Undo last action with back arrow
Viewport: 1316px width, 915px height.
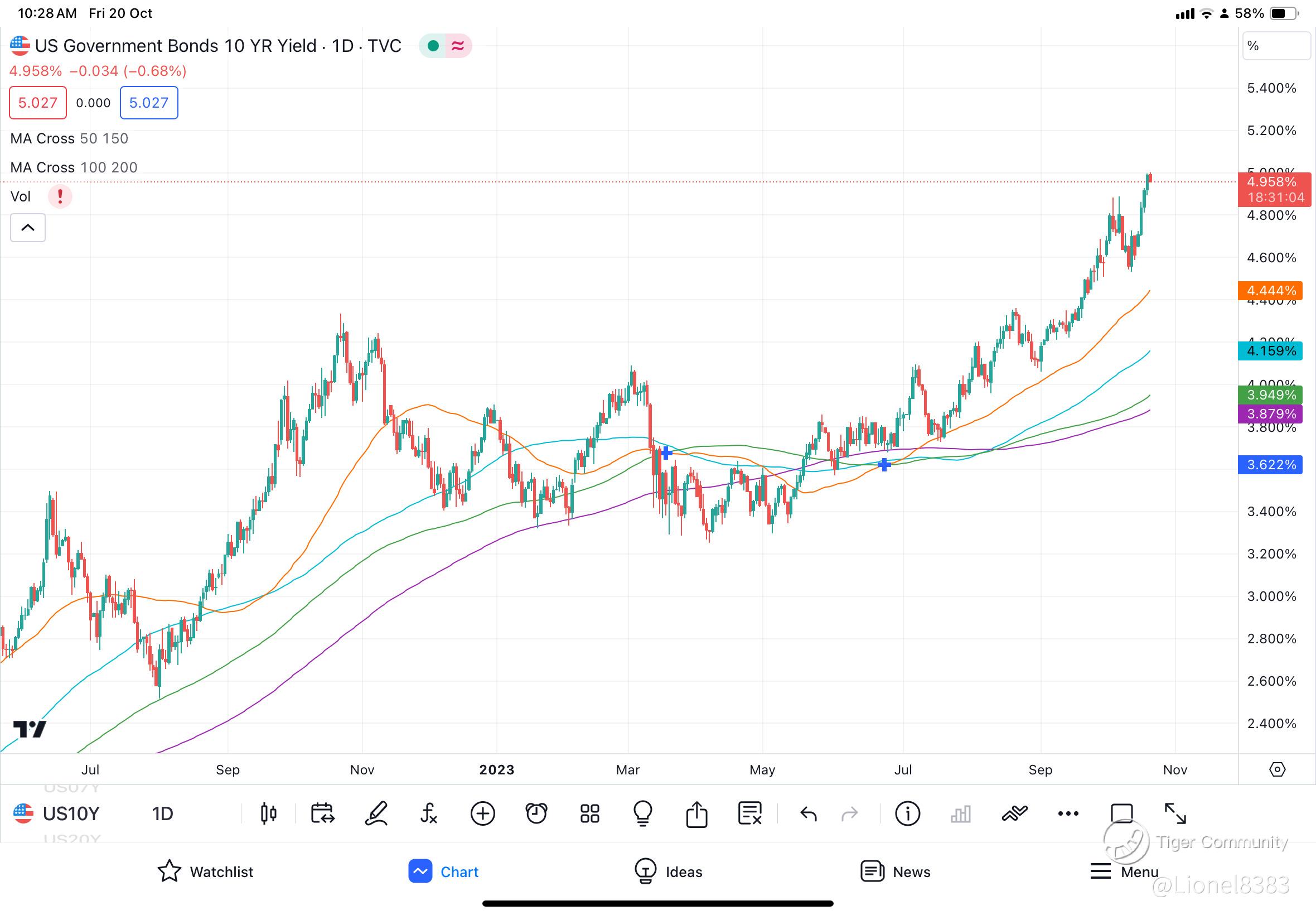pos(809,813)
